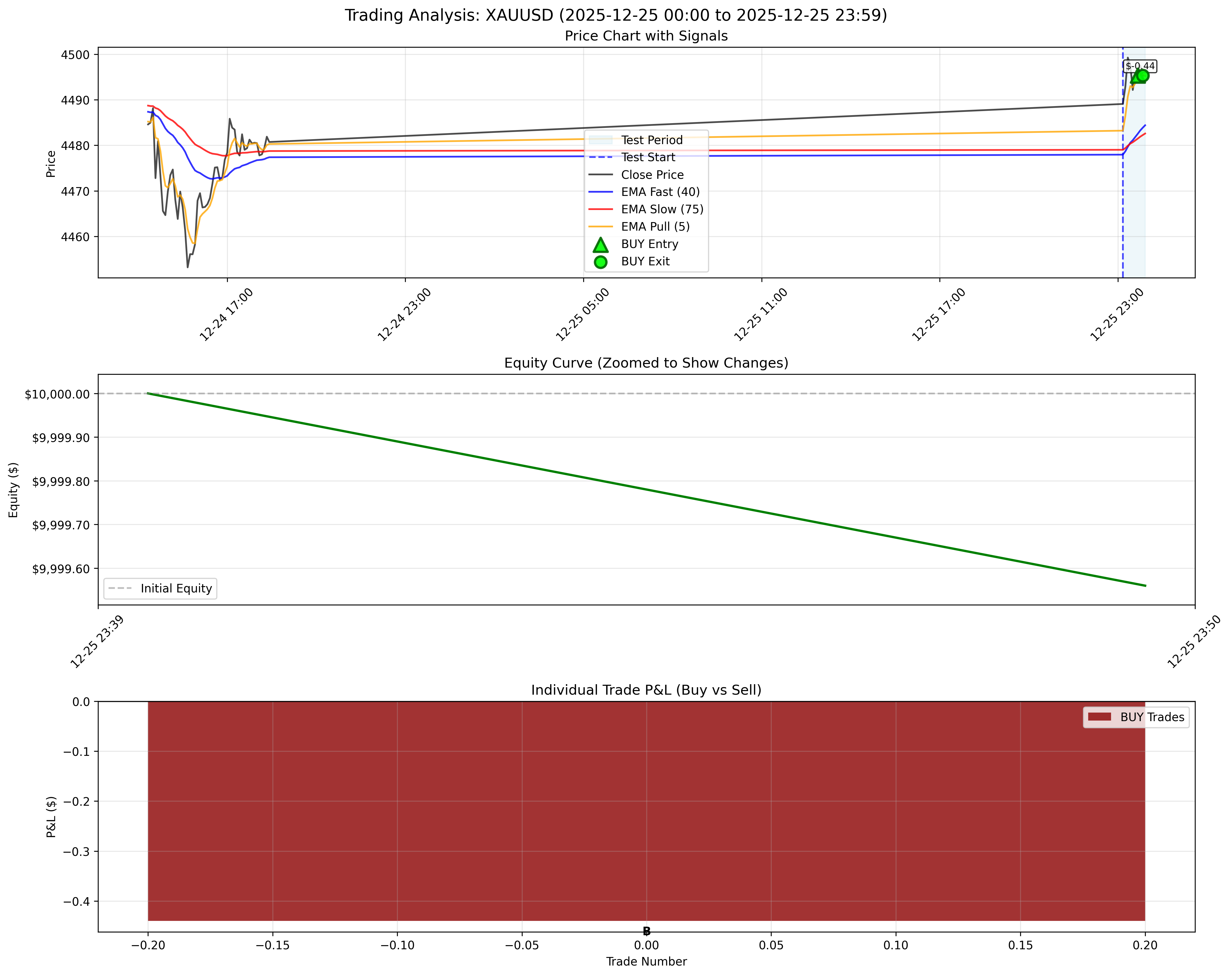Select the EMA Fast blue line sample in legend

pos(601,193)
